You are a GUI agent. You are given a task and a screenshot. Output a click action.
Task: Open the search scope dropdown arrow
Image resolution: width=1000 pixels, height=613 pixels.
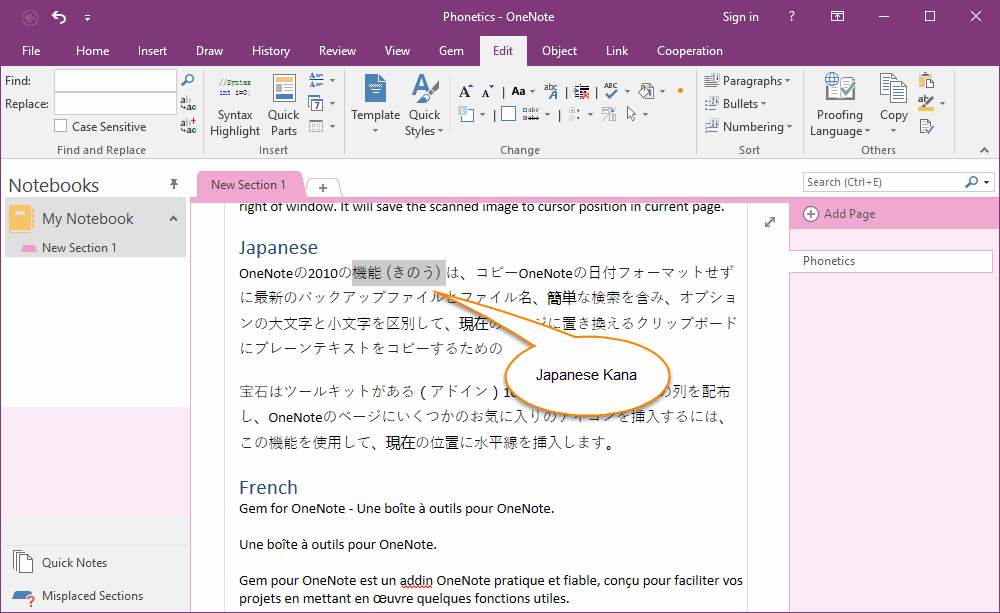click(x=987, y=182)
